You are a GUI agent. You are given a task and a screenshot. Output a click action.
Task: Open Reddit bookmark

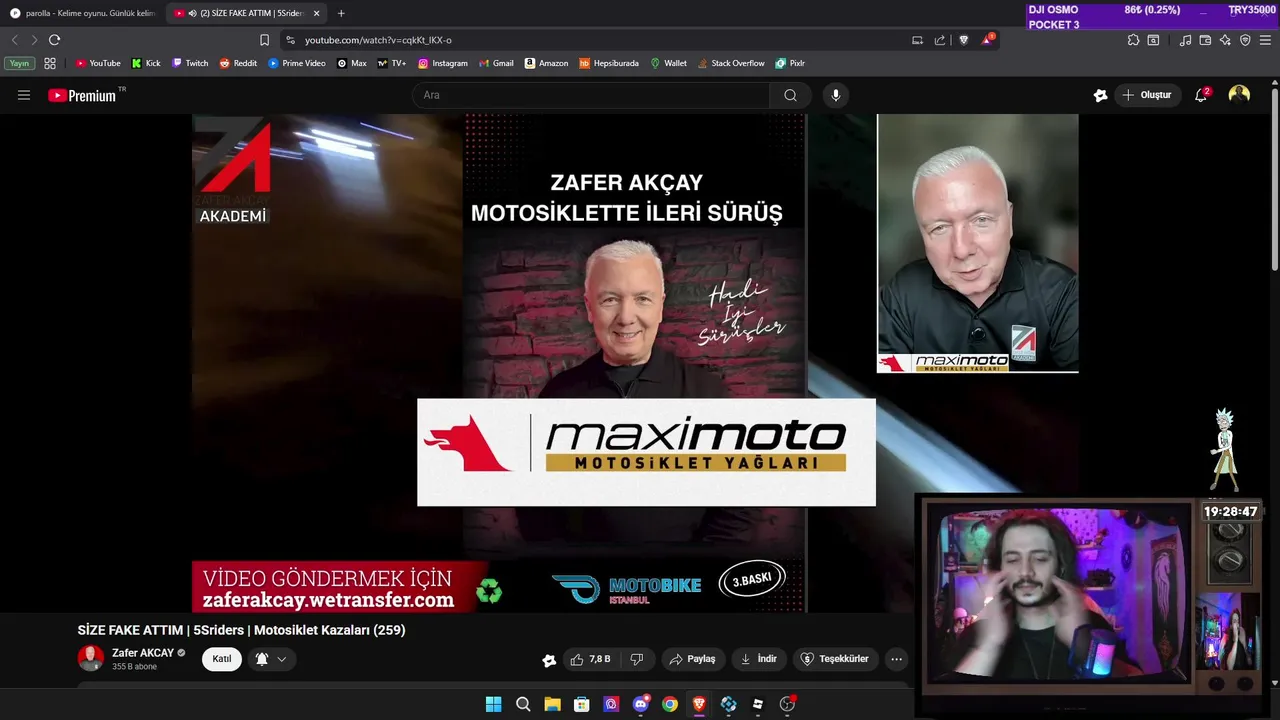pyautogui.click(x=238, y=63)
